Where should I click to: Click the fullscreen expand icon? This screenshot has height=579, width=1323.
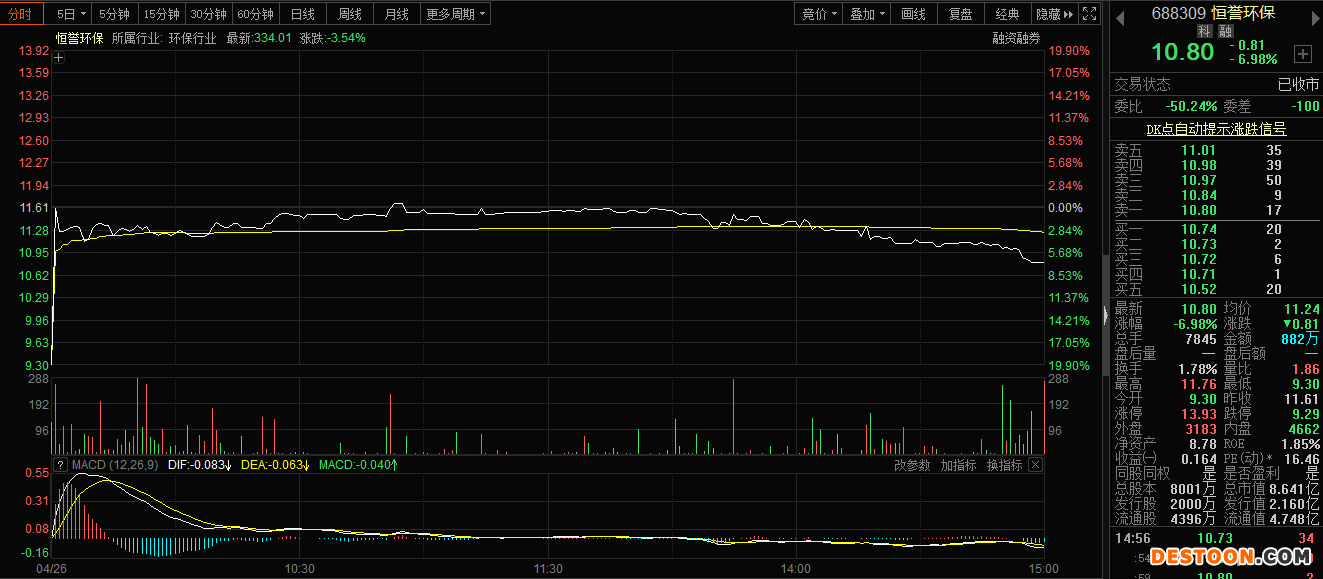[1091, 14]
